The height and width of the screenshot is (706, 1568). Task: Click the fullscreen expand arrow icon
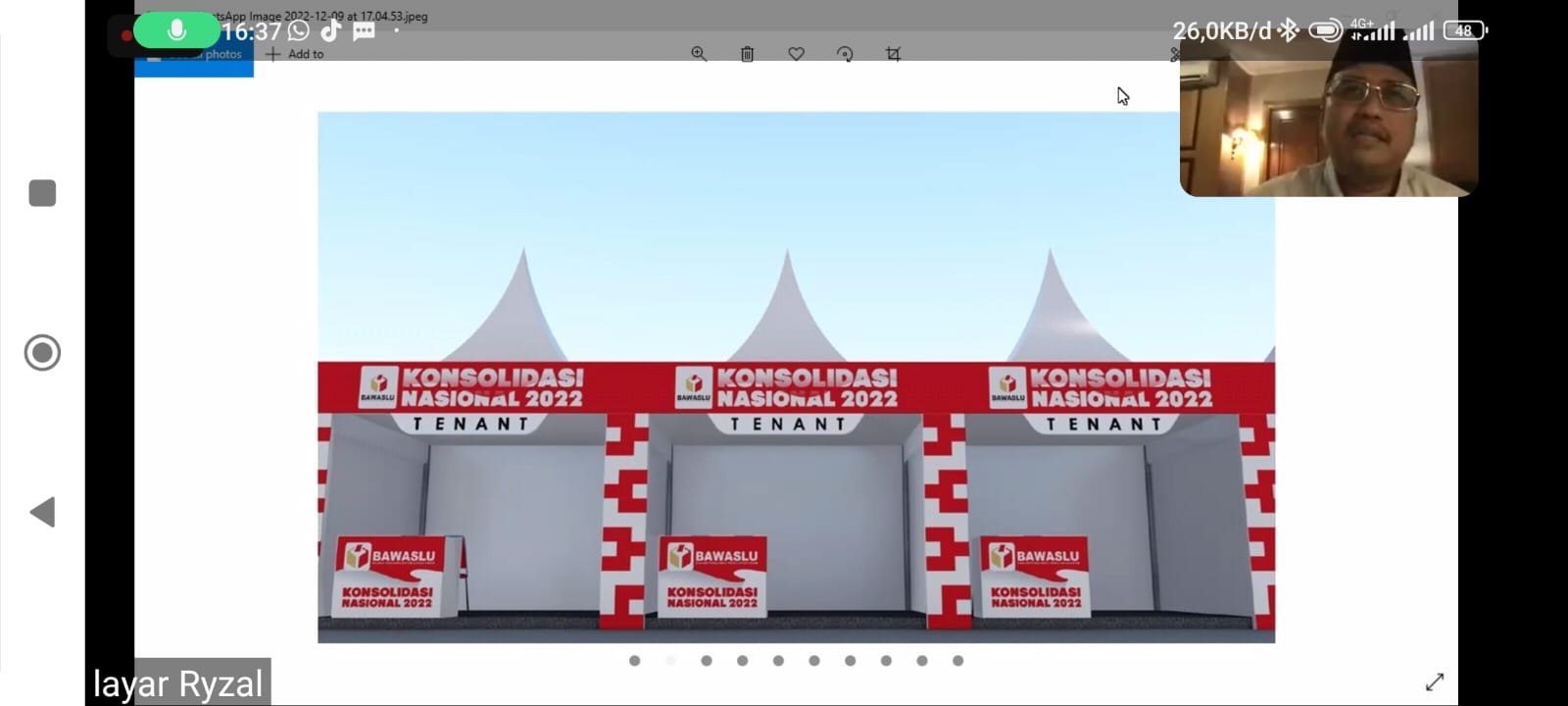click(1435, 681)
